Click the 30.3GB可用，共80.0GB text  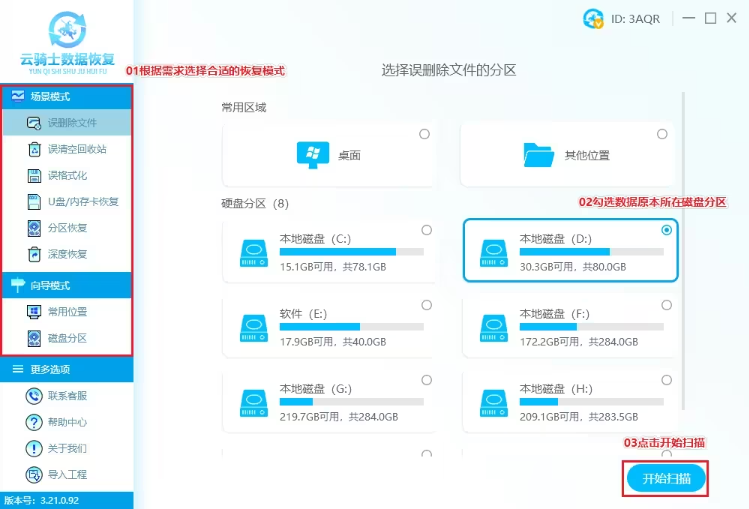[x=573, y=267]
